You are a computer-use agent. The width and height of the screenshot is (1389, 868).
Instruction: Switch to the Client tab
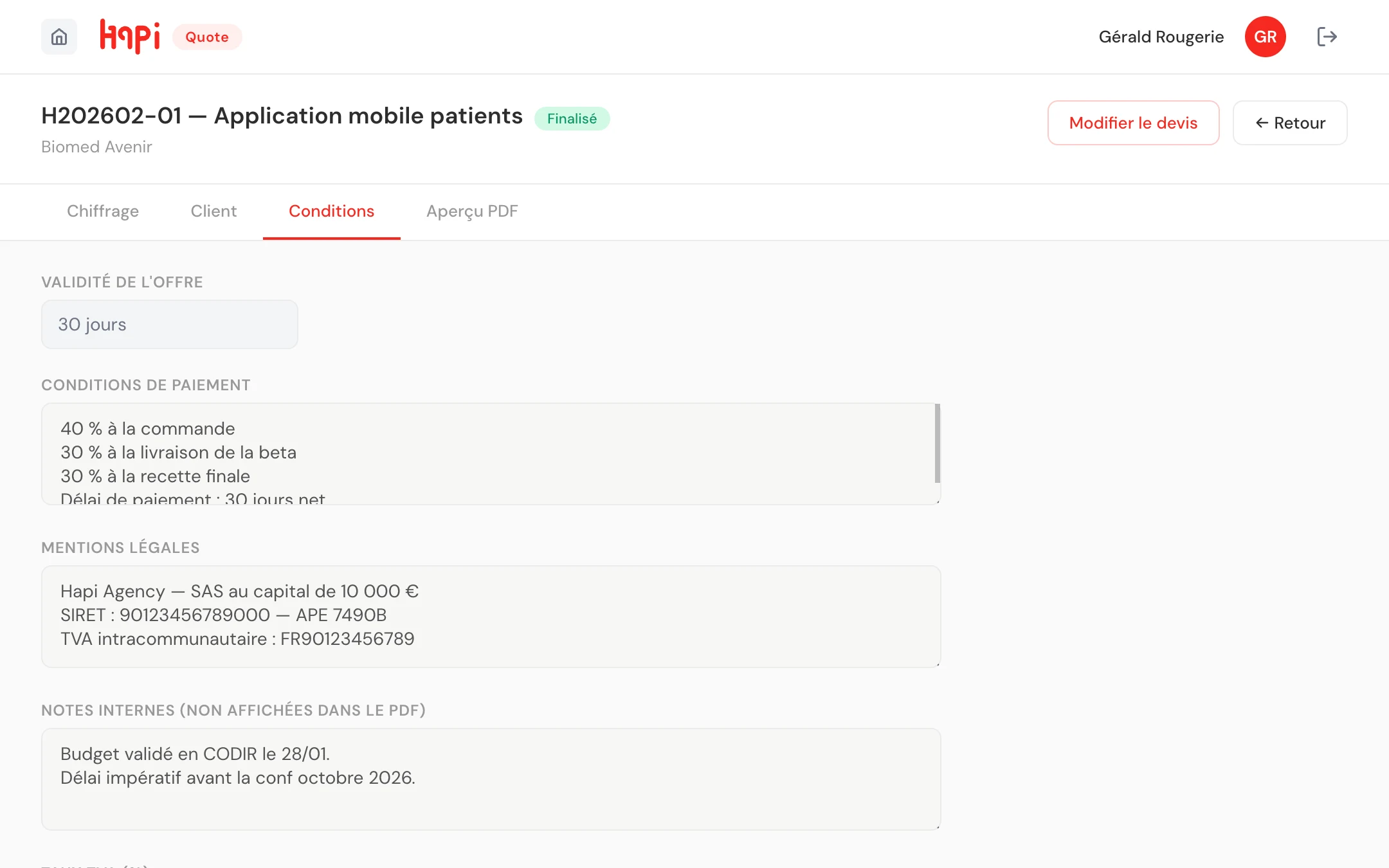(x=213, y=212)
